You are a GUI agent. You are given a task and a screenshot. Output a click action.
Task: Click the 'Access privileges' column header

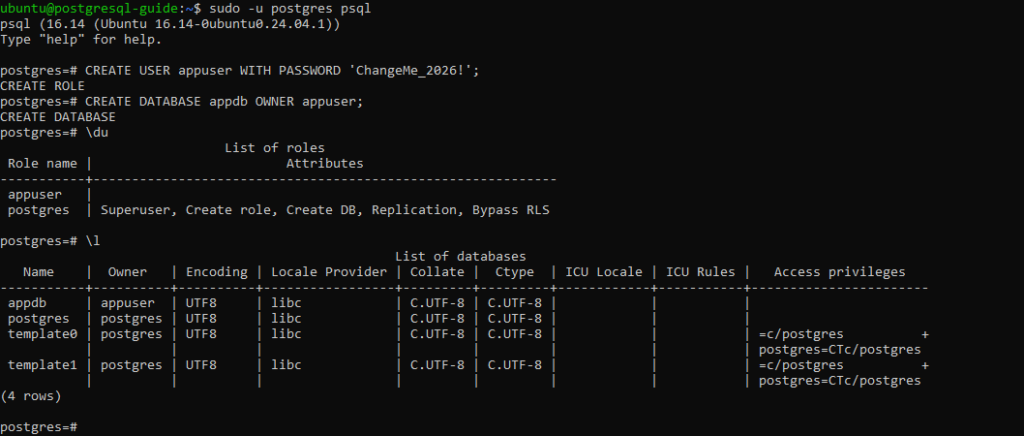tap(839, 272)
